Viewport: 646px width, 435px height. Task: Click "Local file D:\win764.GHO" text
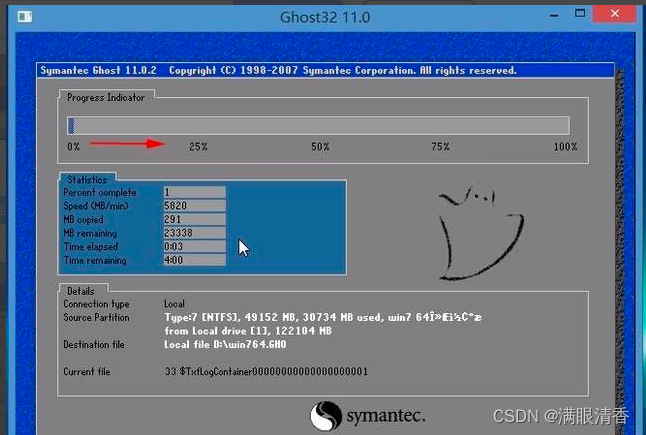(x=225, y=344)
